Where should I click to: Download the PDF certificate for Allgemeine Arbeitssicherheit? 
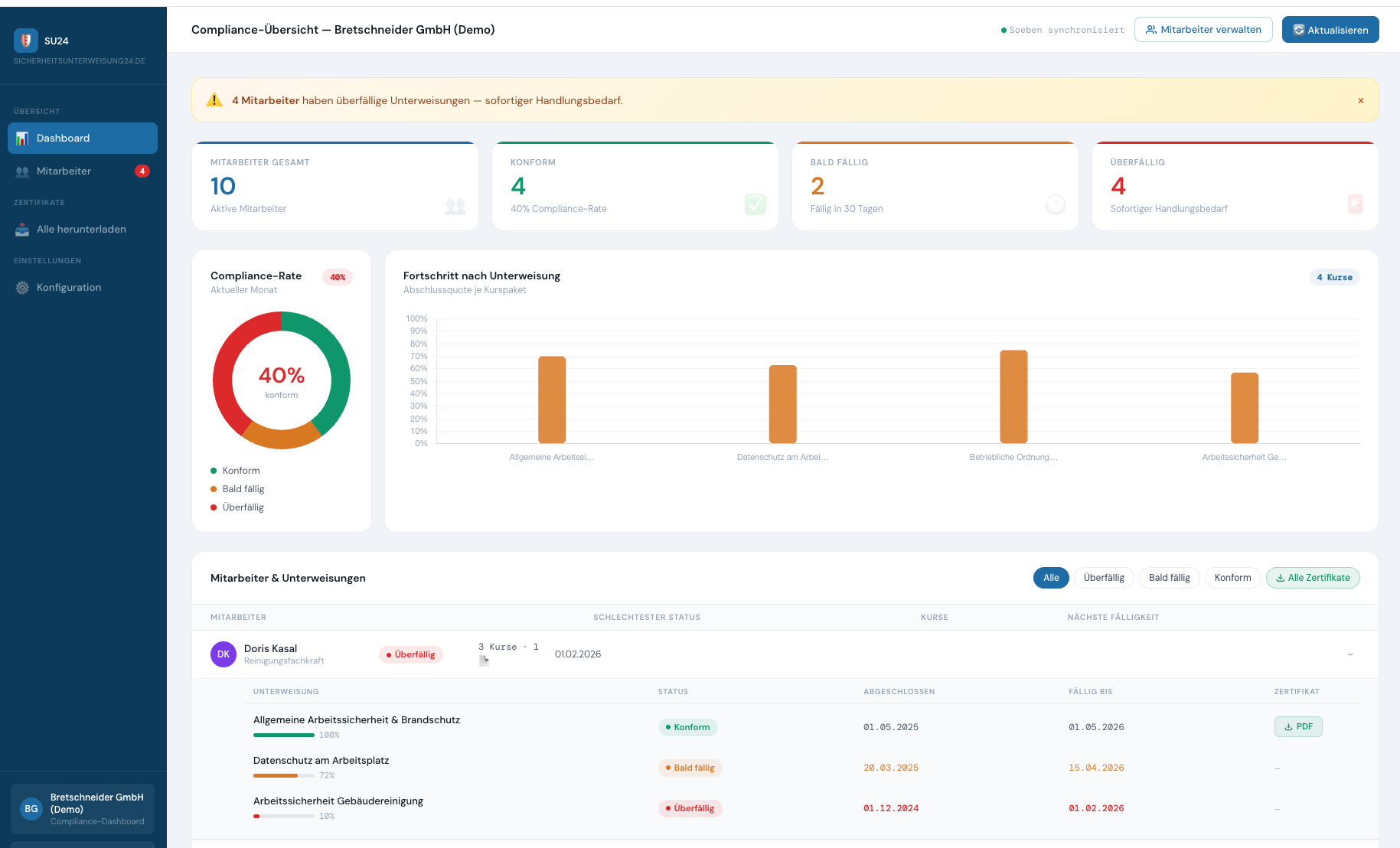tap(1298, 726)
